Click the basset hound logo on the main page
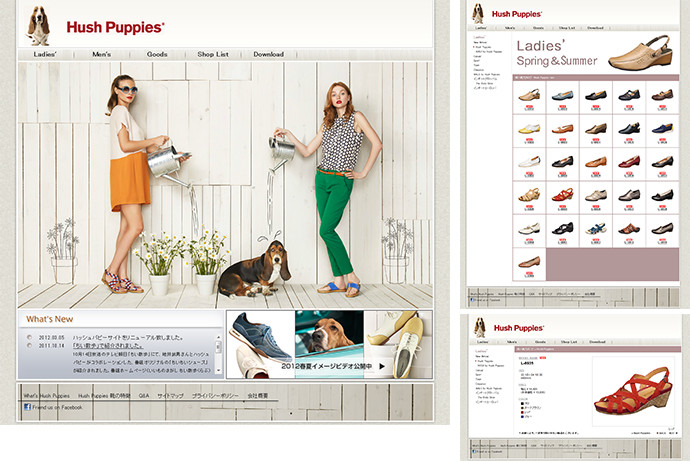 [39, 26]
